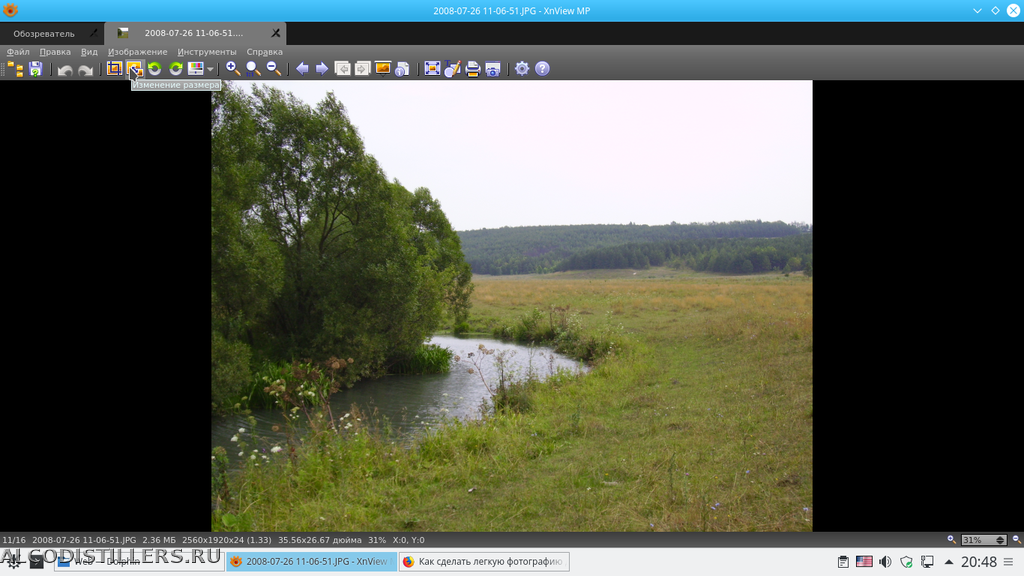
Task: Go to the next image arrow
Action: (x=322, y=69)
